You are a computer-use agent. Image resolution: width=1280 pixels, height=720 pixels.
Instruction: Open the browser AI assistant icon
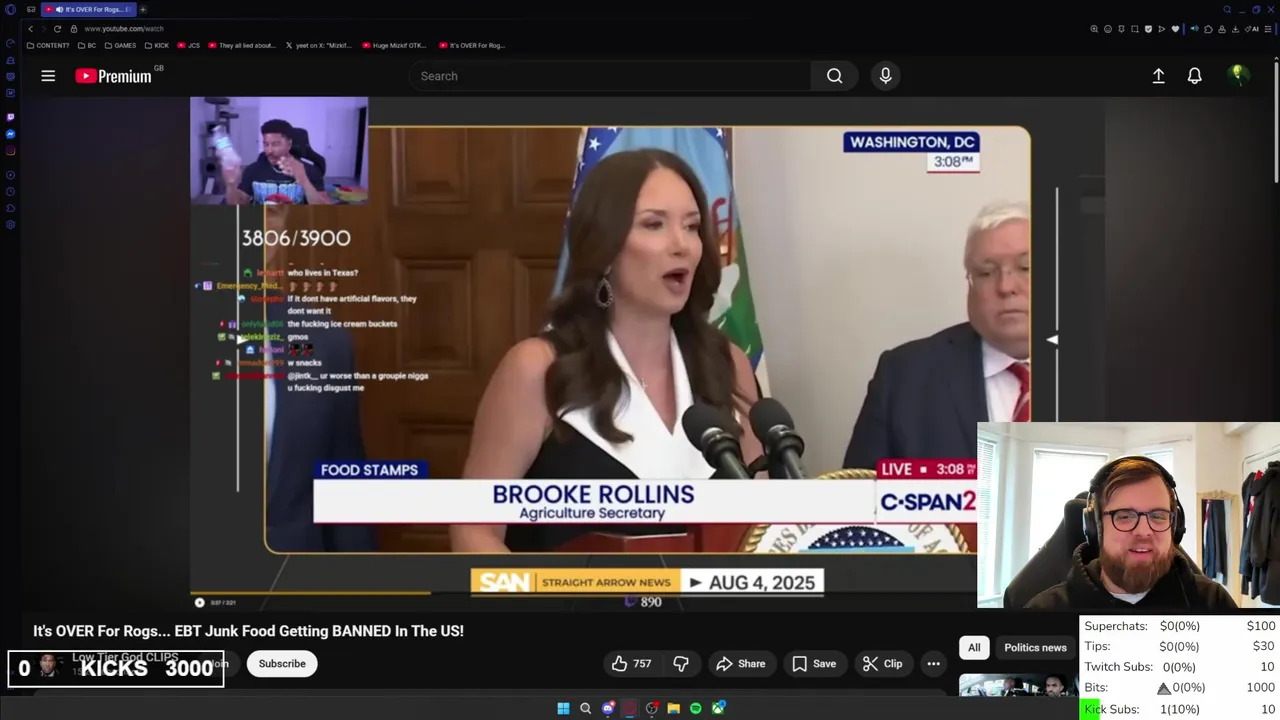(x=1252, y=29)
